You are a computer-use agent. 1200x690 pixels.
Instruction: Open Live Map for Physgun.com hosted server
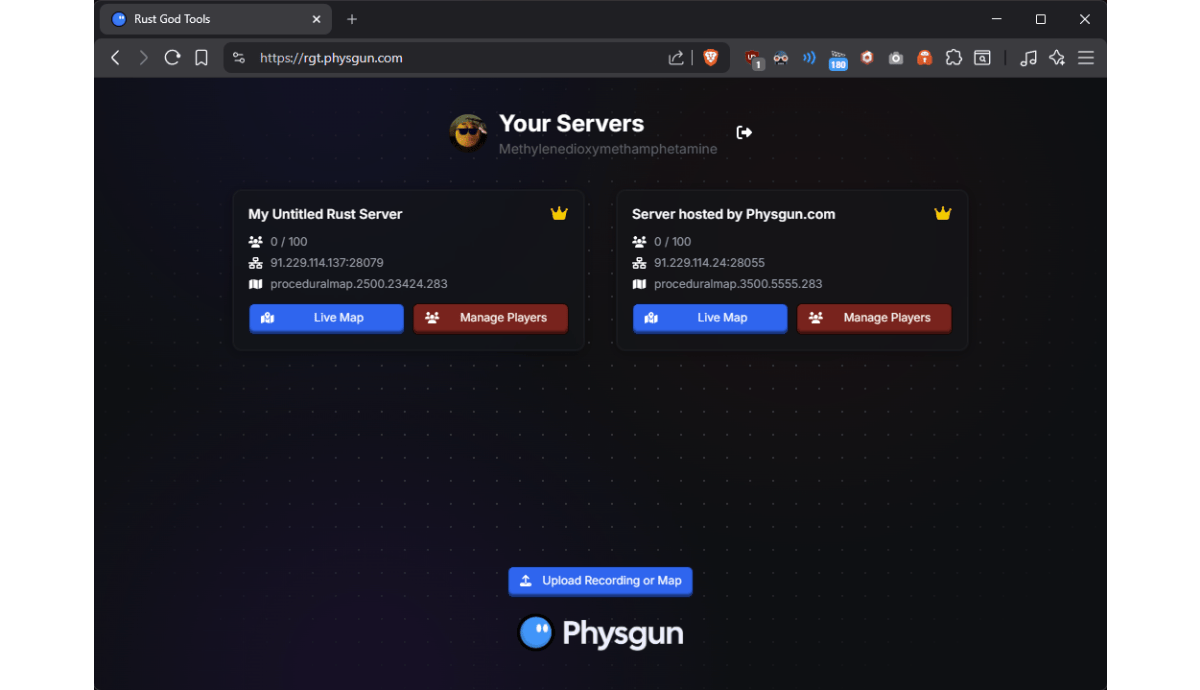tap(710, 318)
